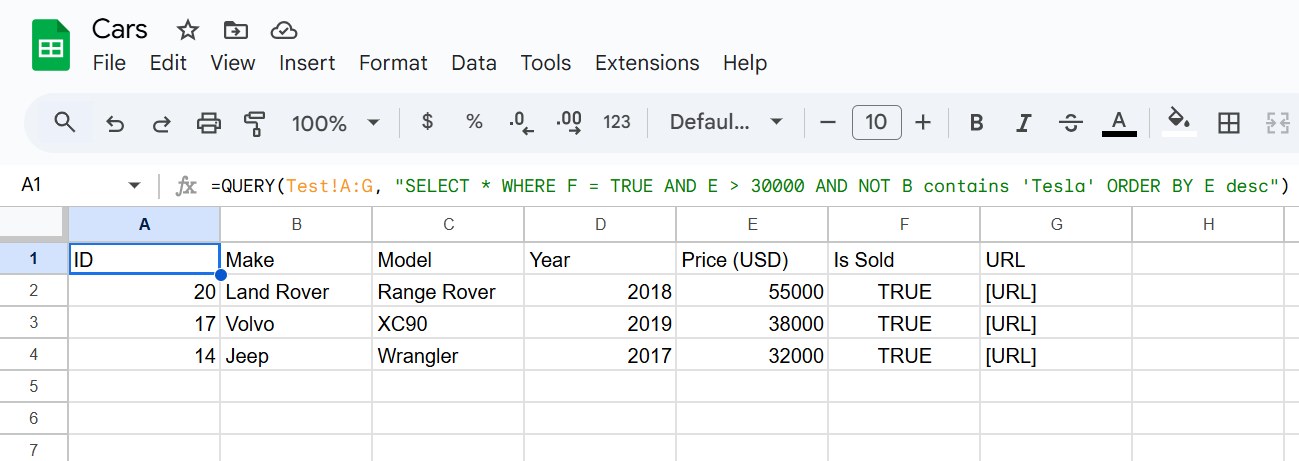Image resolution: width=1299 pixels, height=461 pixels.
Task: Click the Cars document title
Action: [x=120, y=29]
